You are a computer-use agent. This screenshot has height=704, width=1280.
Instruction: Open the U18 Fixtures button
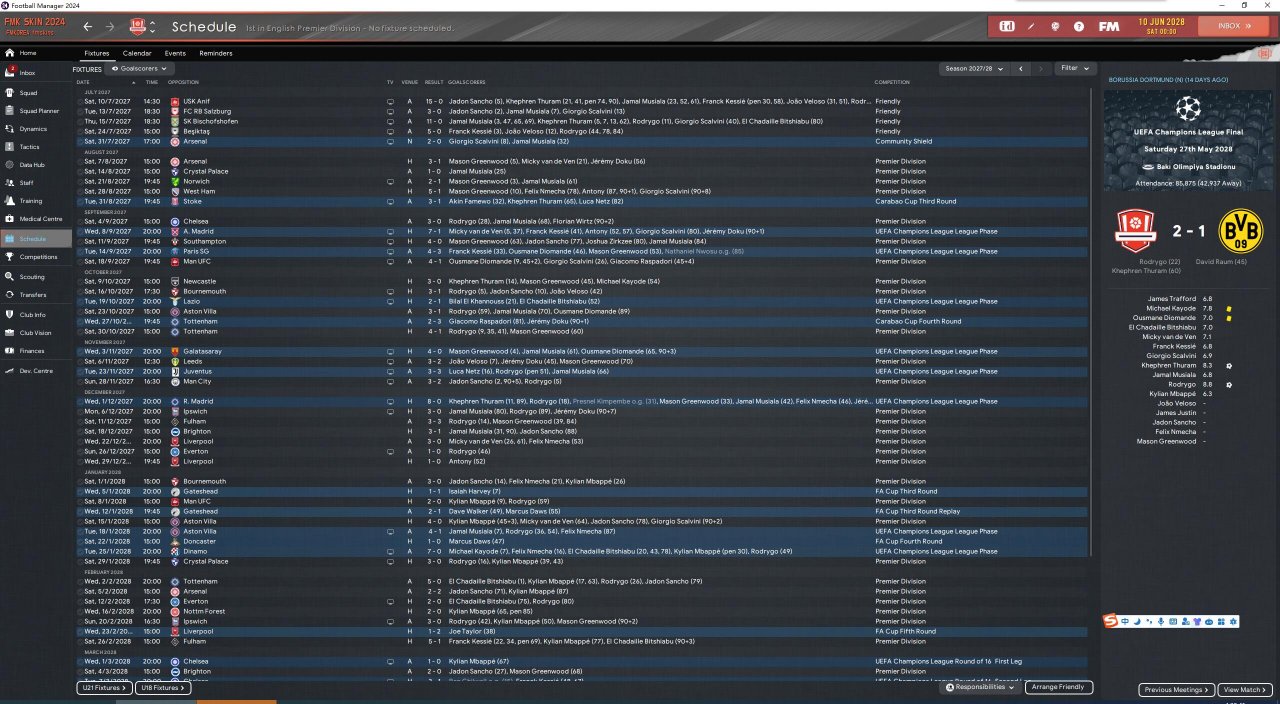[x=162, y=688]
